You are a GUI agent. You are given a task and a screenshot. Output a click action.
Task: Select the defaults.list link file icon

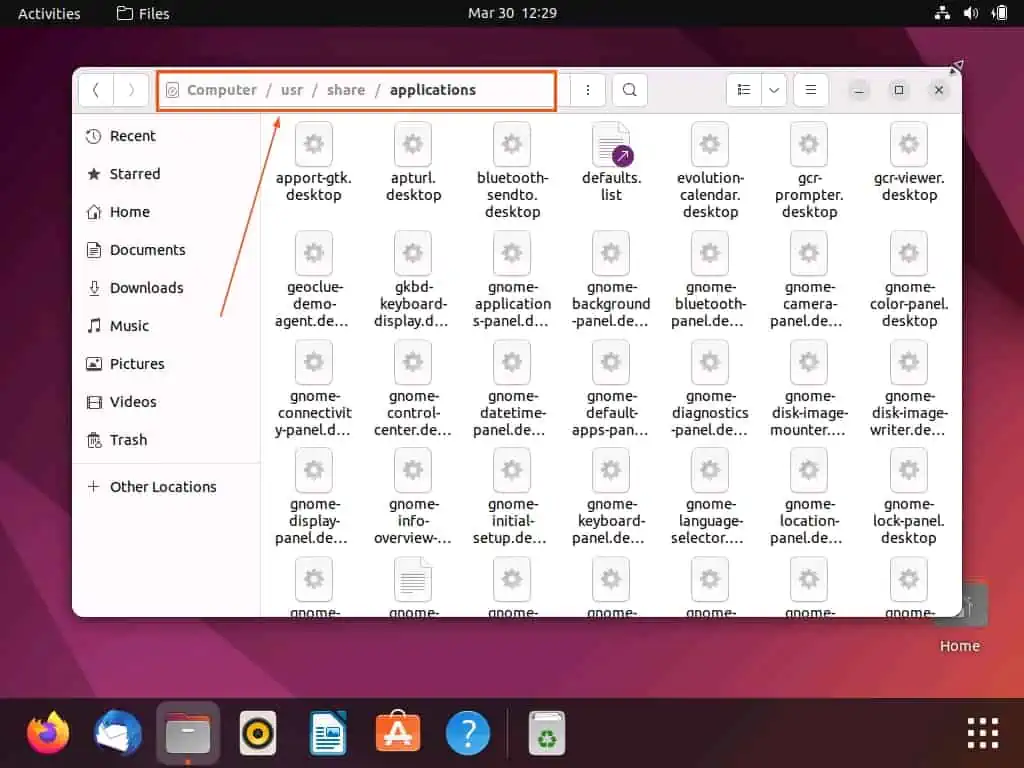(612, 144)
